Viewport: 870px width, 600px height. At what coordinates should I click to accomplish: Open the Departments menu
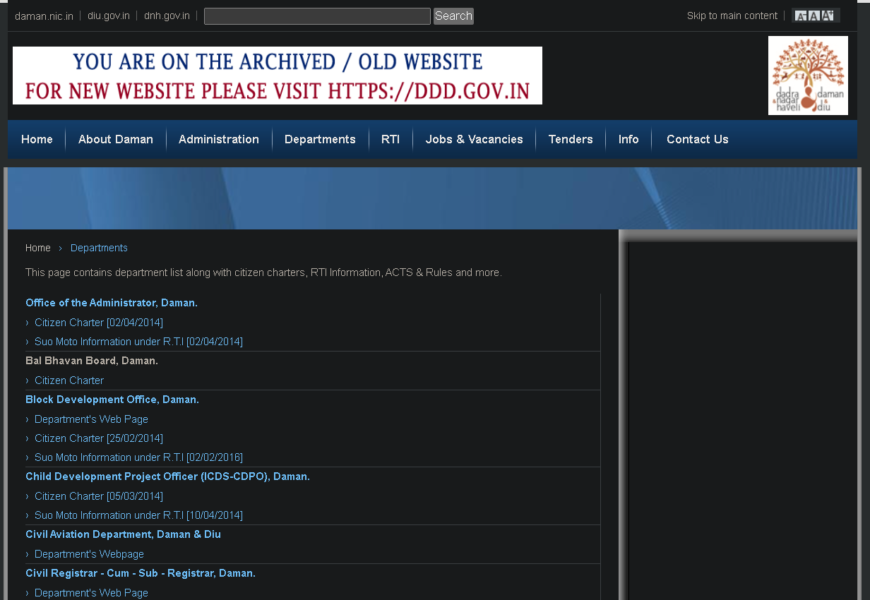coord(320,139)
